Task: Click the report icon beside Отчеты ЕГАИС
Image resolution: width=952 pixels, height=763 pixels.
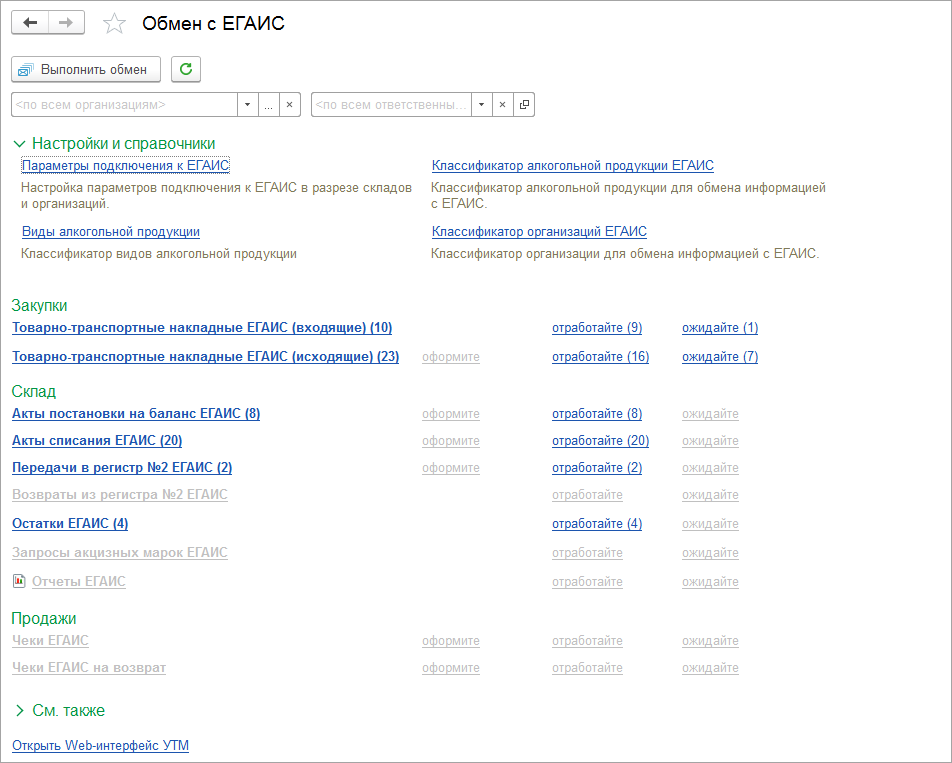Action: pyautogui.click(x=19, y=581)
